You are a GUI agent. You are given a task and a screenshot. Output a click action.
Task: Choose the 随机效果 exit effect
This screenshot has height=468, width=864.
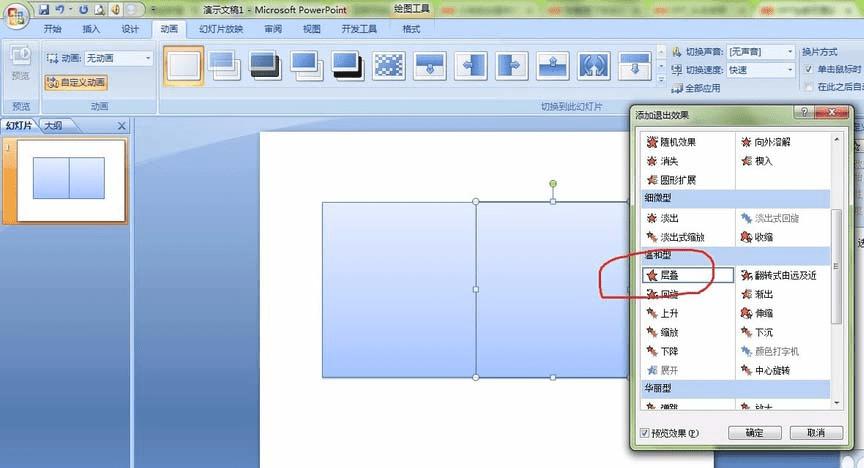point(671,142)
